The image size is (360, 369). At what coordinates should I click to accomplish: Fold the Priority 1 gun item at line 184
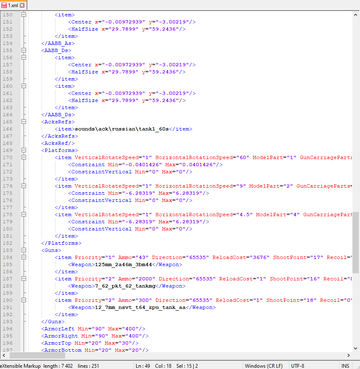click(x=23, y=257)
